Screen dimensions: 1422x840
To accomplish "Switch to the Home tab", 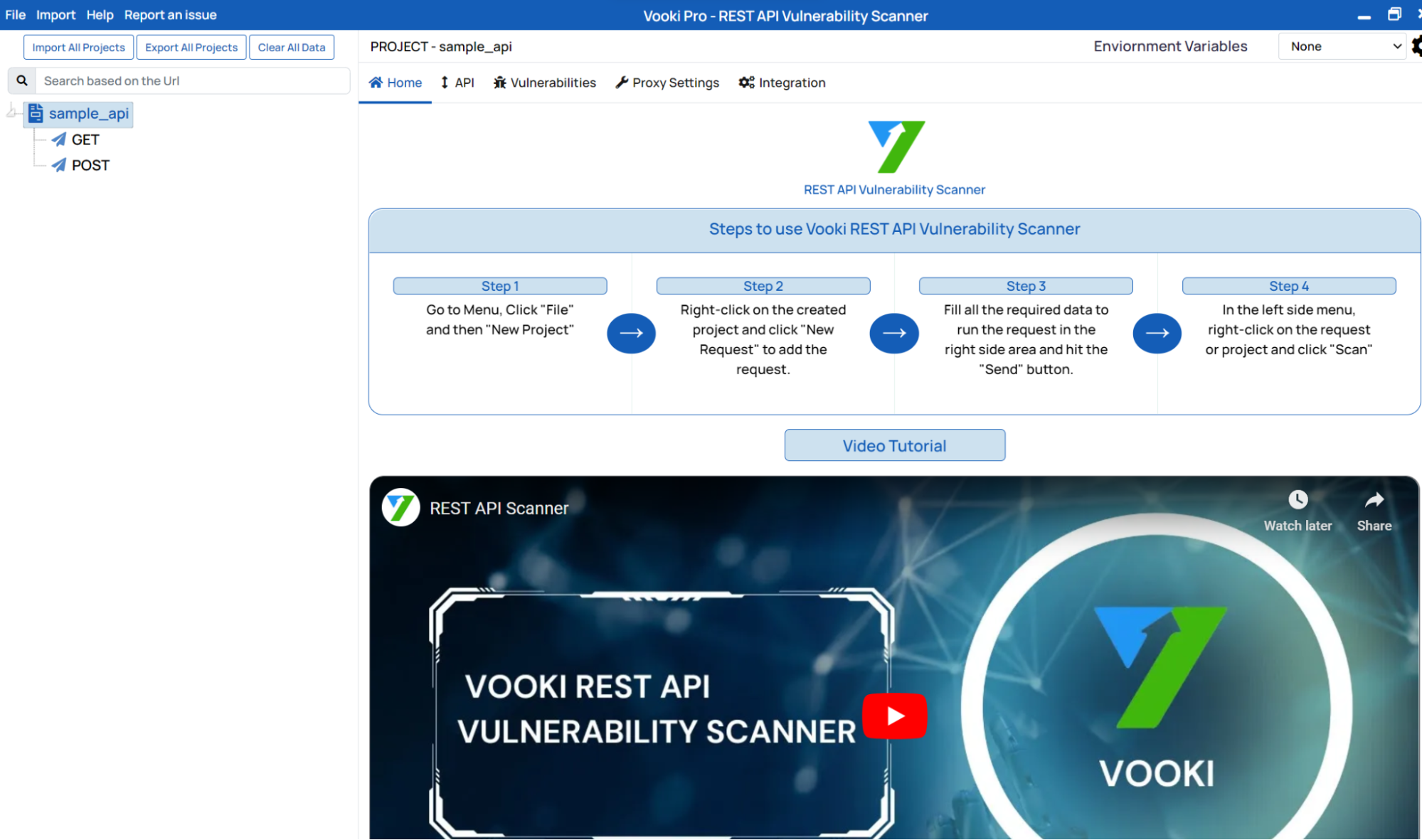I will (x=396, y=83).
